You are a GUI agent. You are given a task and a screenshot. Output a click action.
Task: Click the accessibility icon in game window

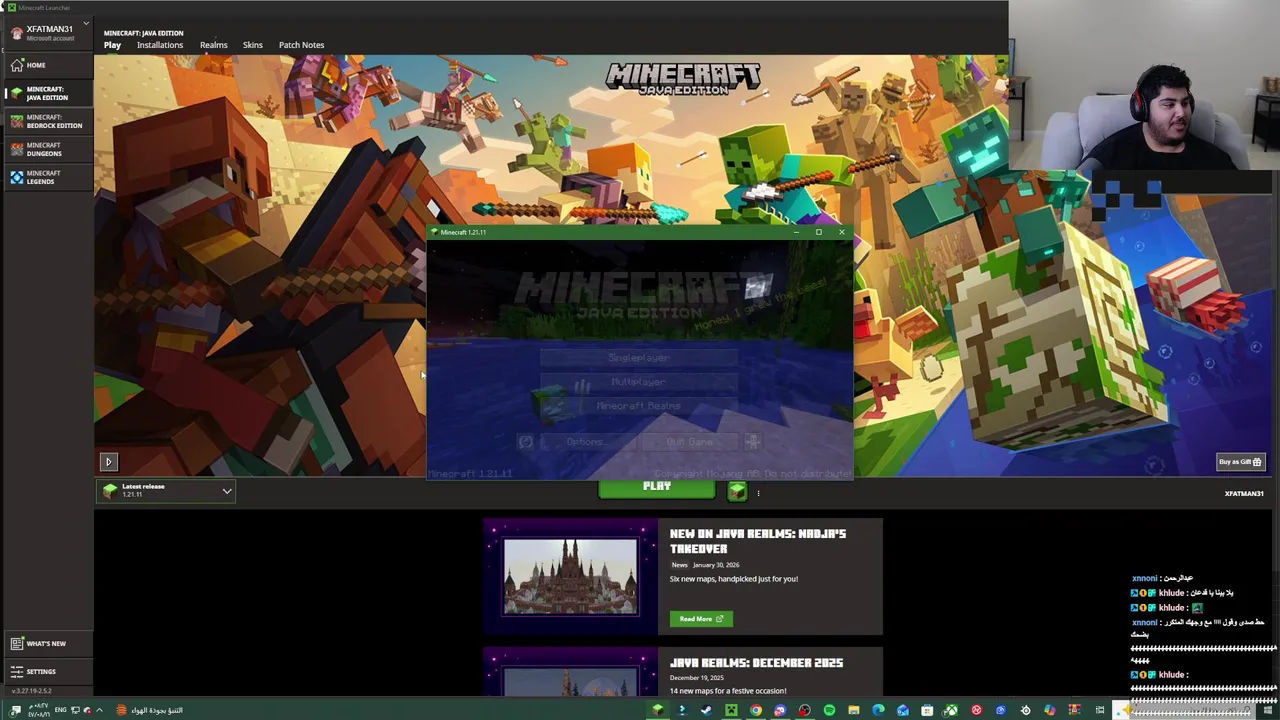pos(752,441)
